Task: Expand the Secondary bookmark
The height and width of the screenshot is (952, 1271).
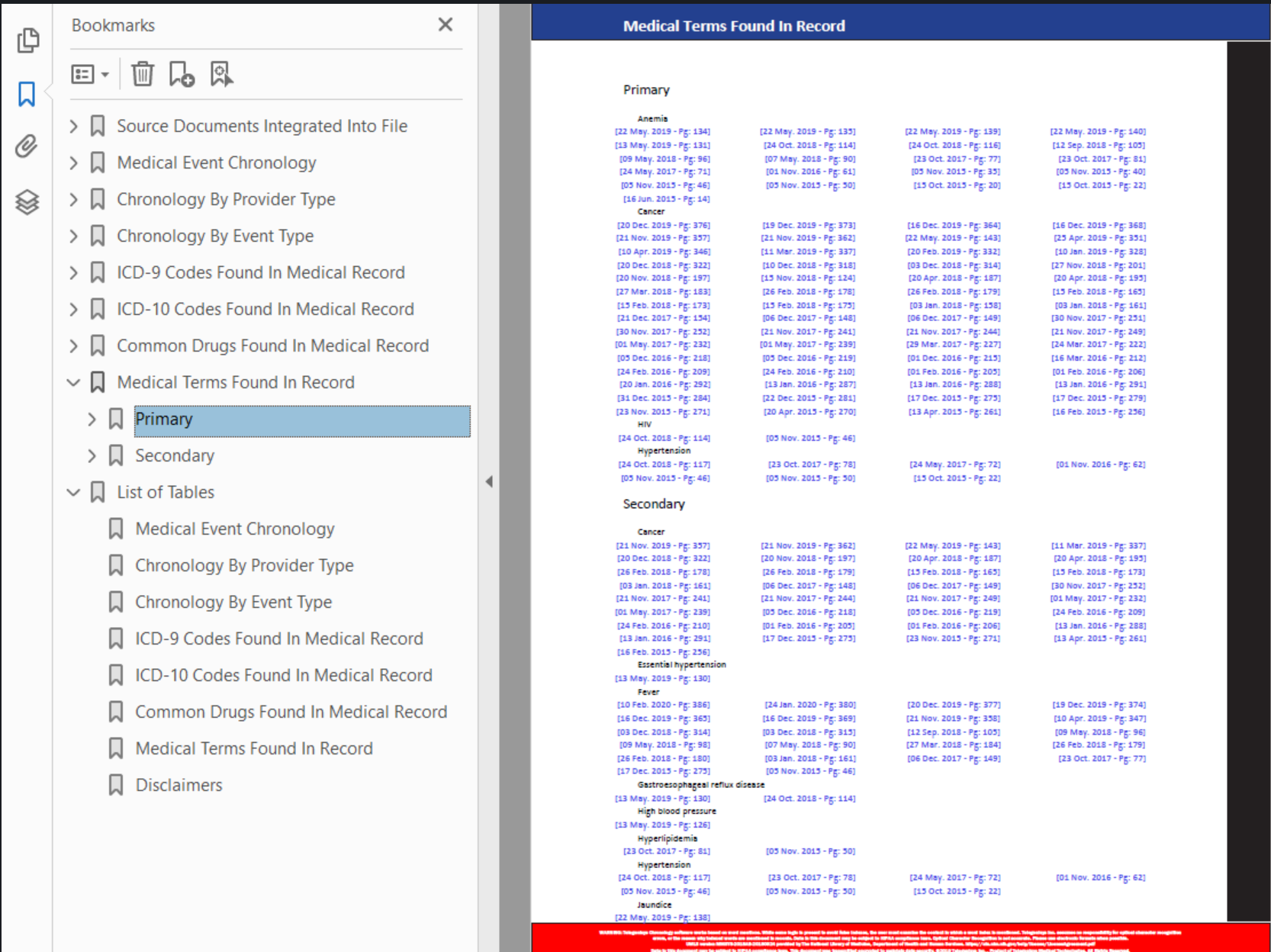Action: click(x=92, y=455)
